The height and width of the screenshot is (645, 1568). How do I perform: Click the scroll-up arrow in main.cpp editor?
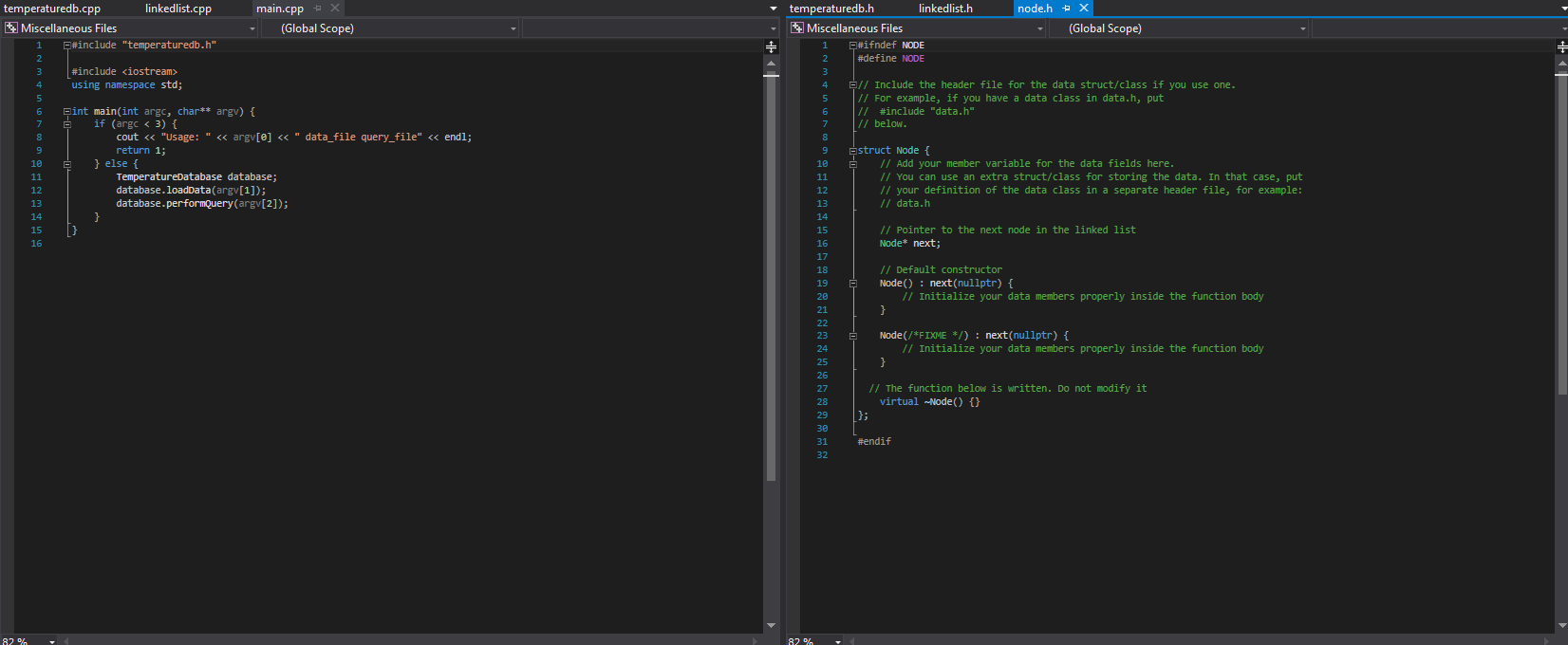coord(771,63)
